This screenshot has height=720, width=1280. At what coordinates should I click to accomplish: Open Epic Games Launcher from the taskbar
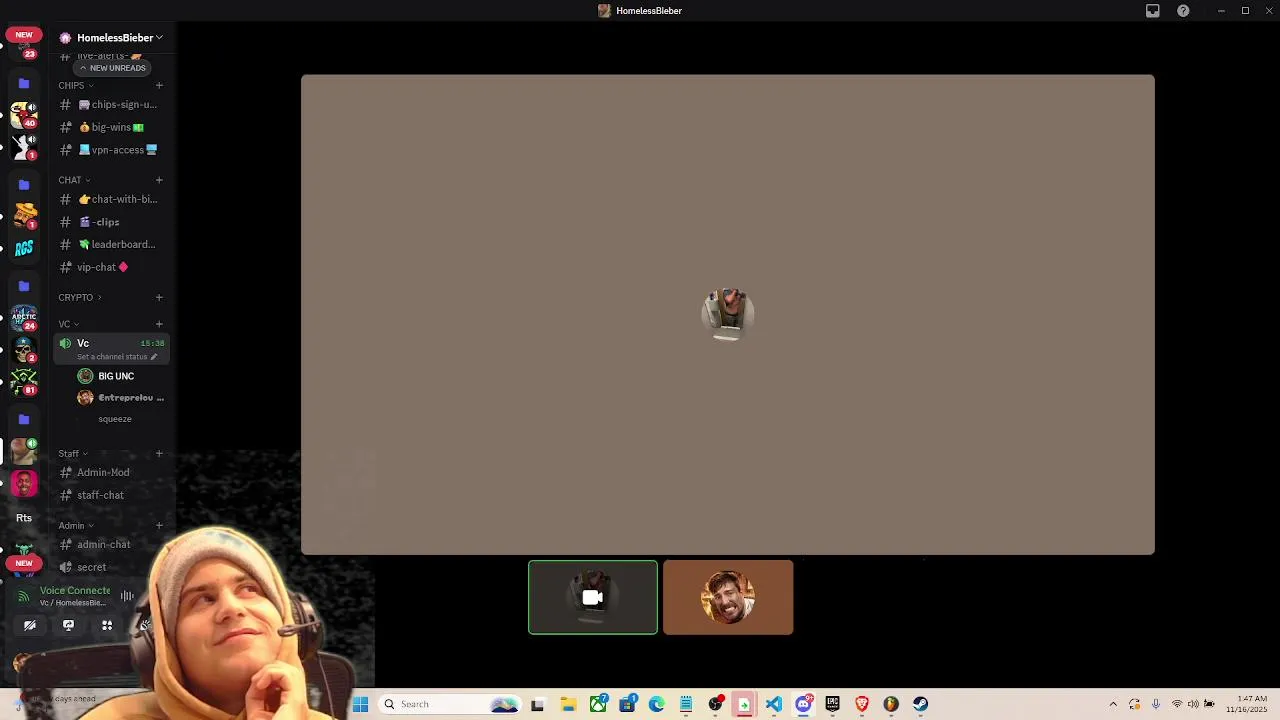(832, 704)
